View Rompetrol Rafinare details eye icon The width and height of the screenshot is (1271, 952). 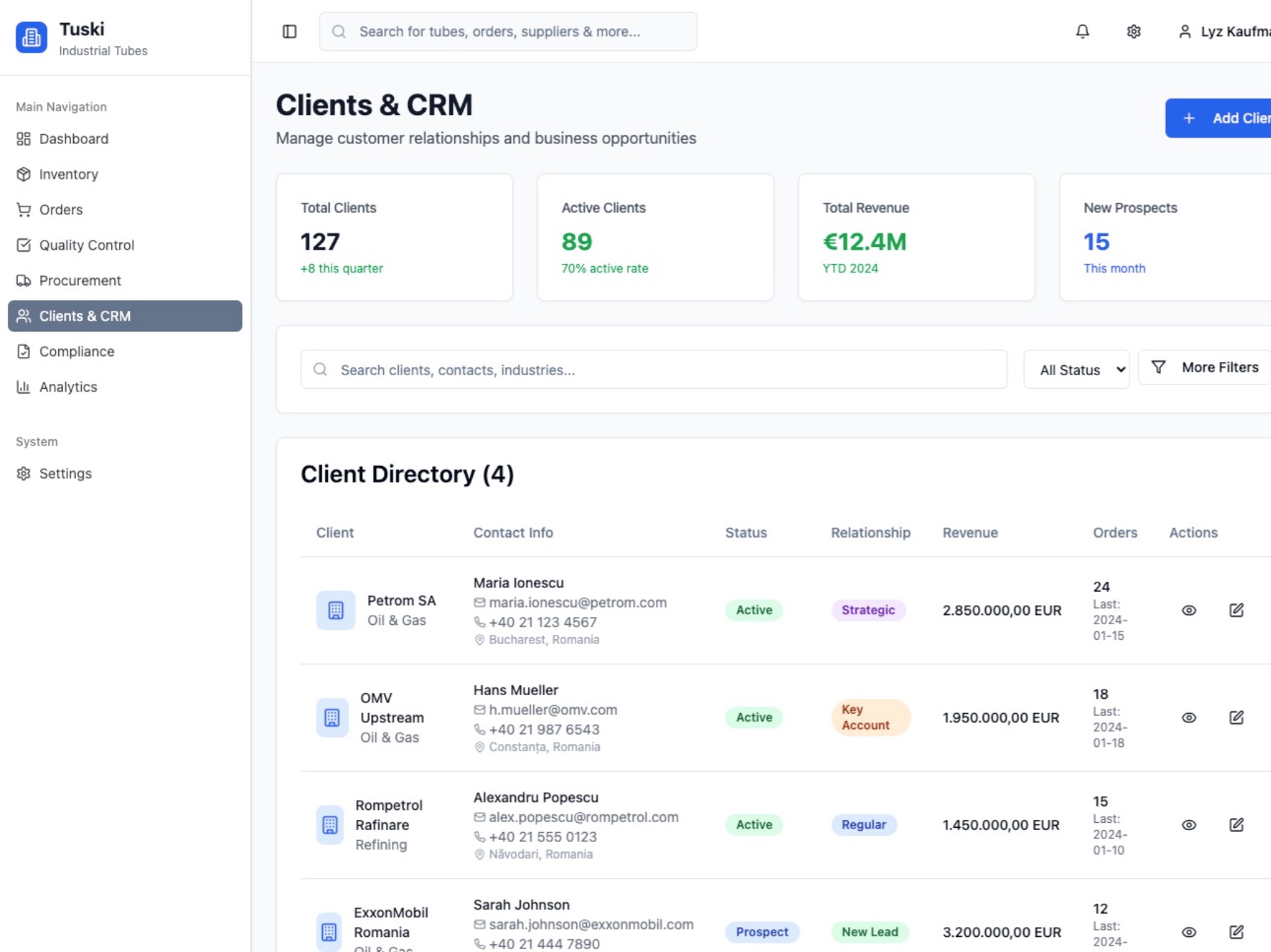pyautogui.click(x=1189, y=825)
